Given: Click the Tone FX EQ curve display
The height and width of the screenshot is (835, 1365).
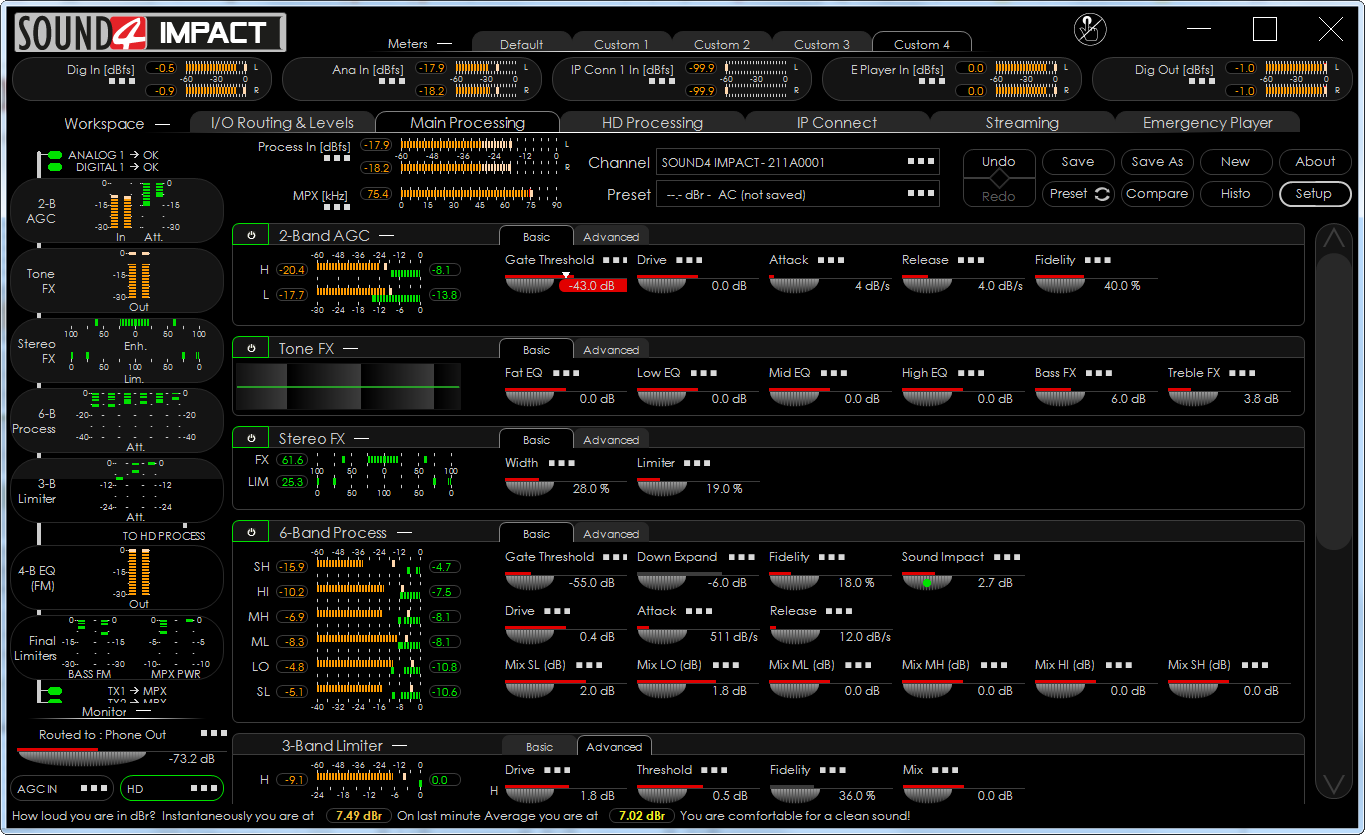Looking at the screenshot, I should (x=348, y=387).
